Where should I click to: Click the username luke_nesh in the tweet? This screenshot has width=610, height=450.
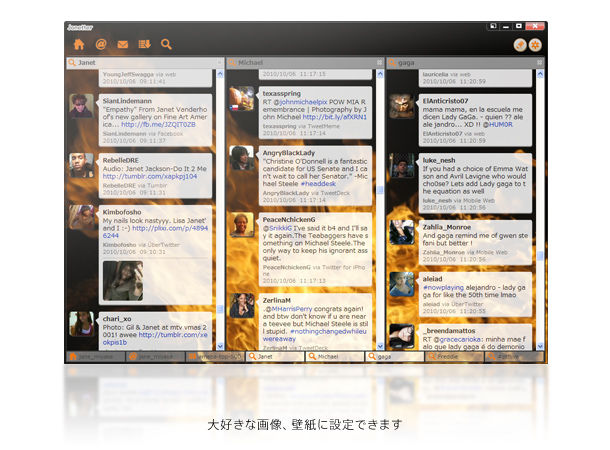pyautogui.click(x=439, y=160)
